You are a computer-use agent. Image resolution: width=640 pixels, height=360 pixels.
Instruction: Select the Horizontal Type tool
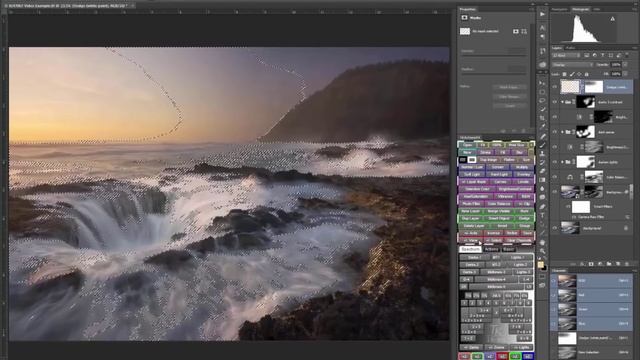tap(542, 215)
